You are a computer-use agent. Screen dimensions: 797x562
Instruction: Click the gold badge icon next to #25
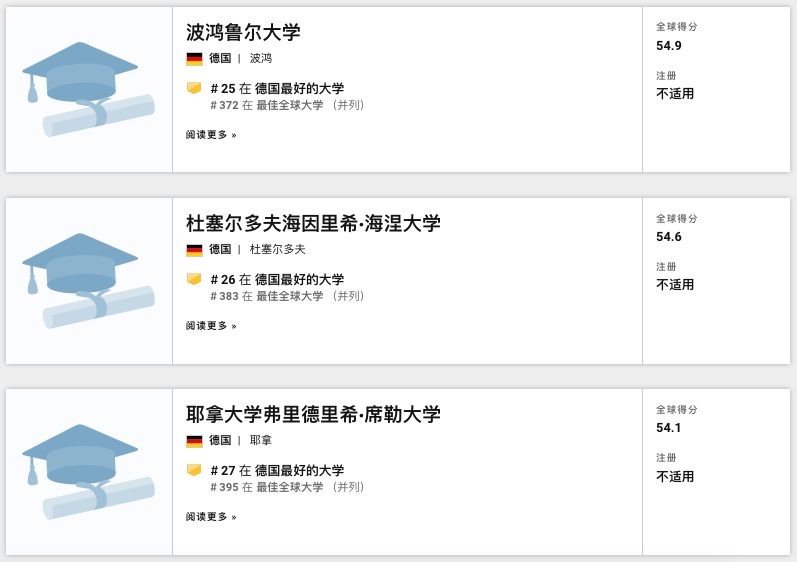(194, 88)
